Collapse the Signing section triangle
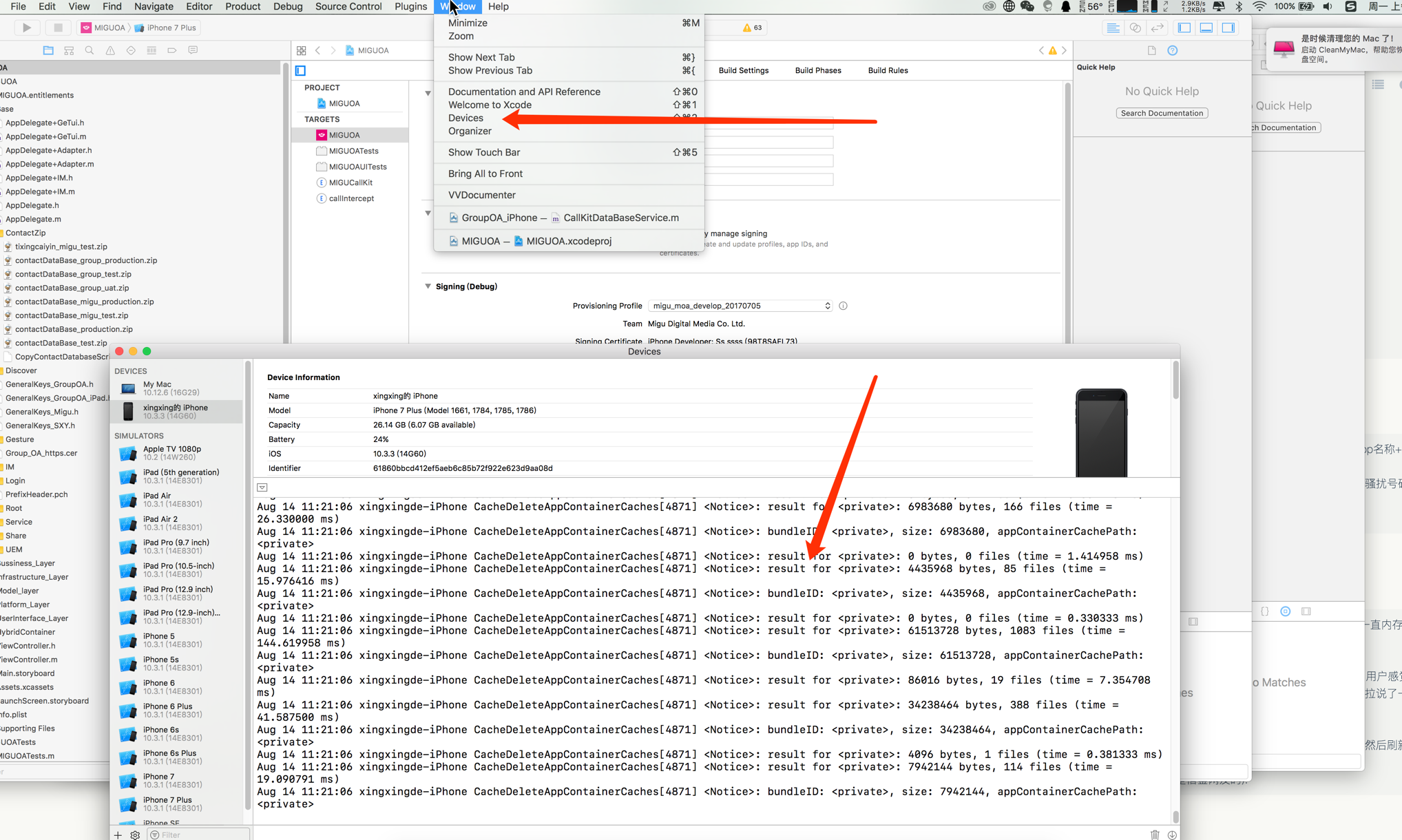 point(428,213)
